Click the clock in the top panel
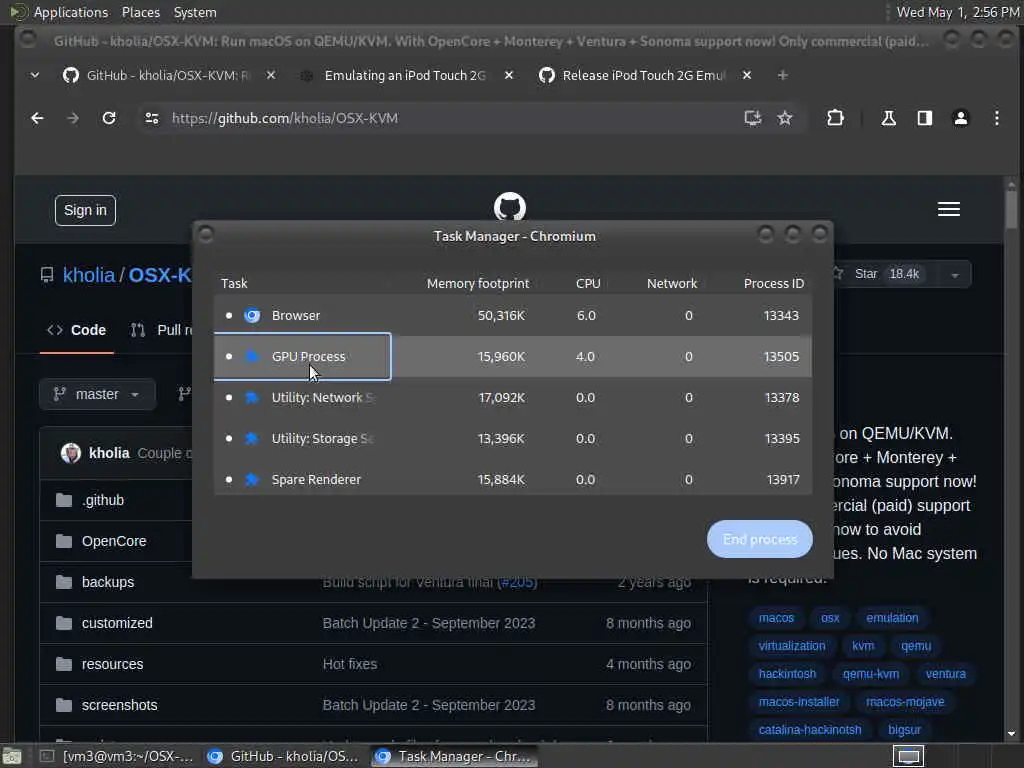Viewport: 1024px width, 768px height. click(957, 12)
